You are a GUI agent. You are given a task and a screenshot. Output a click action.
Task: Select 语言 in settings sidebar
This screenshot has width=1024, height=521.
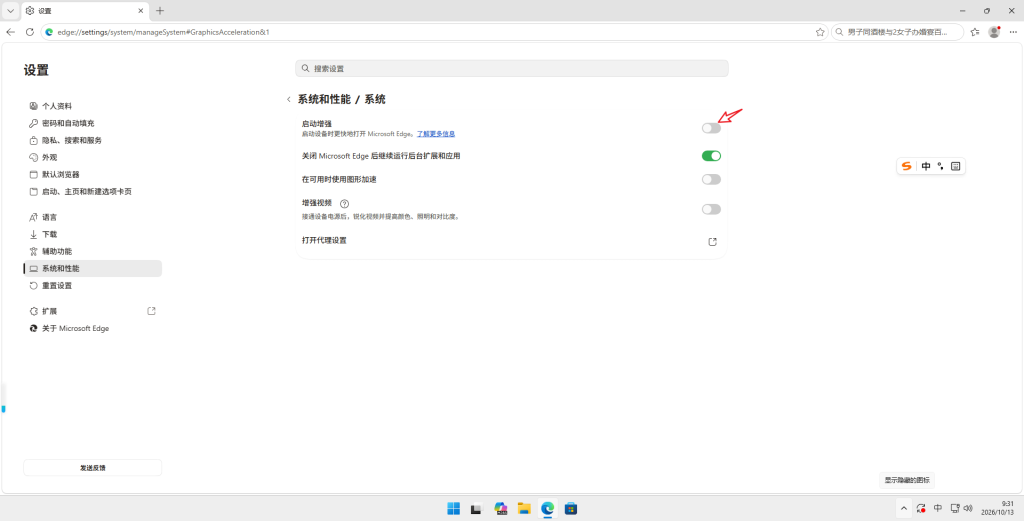[93, 217]
